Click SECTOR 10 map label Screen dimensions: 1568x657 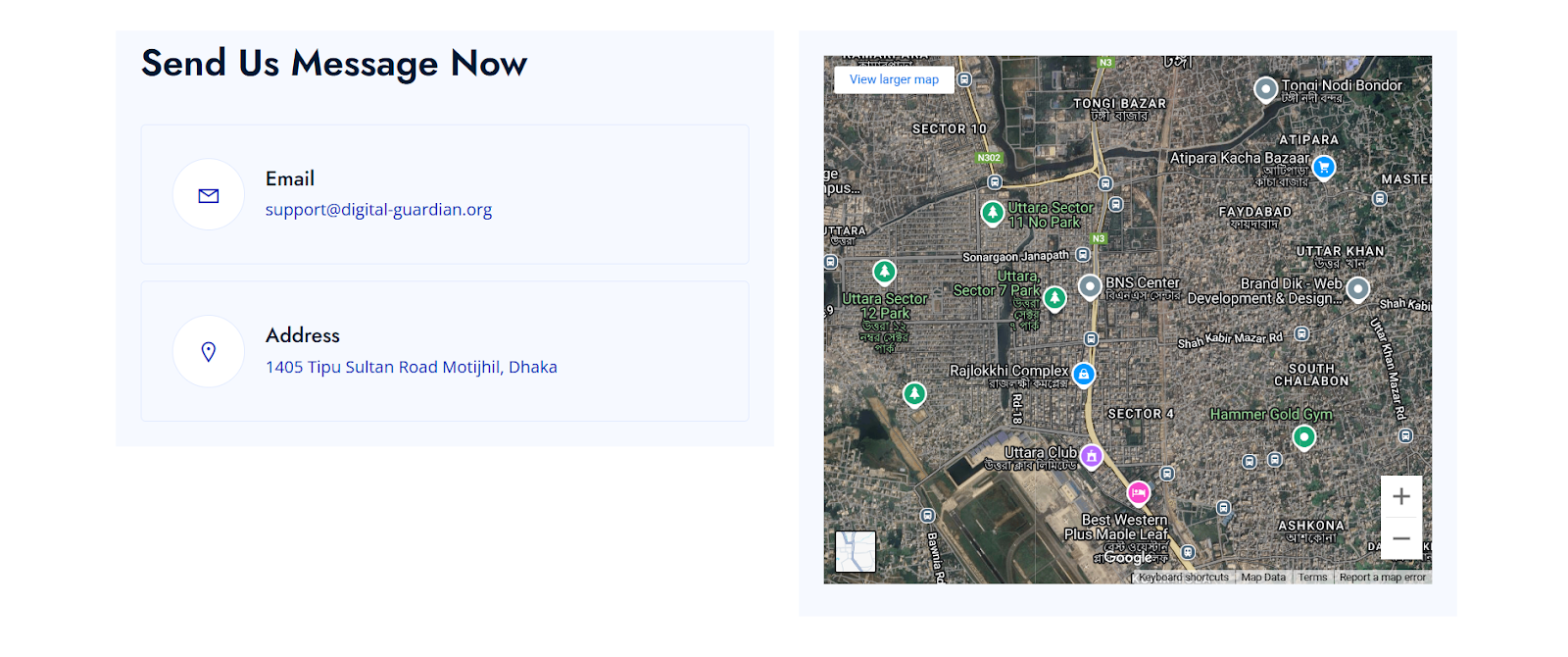949,128
